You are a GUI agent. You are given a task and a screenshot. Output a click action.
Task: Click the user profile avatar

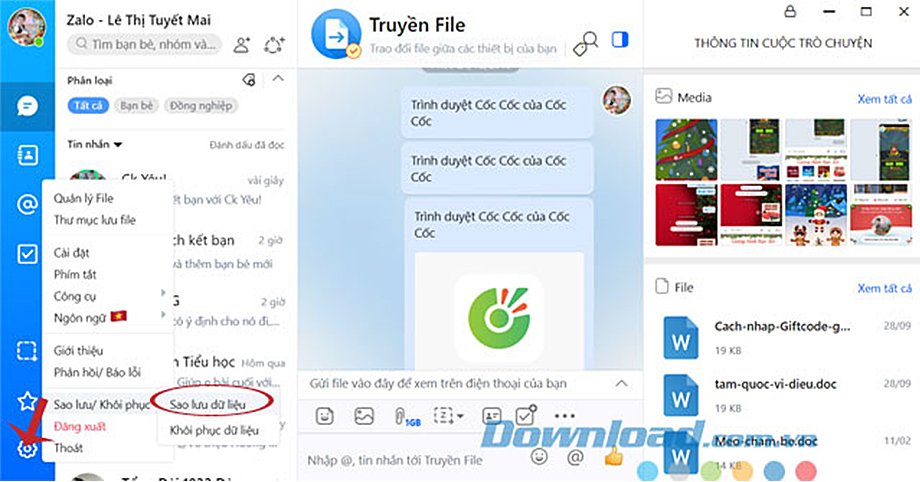(x=26, y=27)
